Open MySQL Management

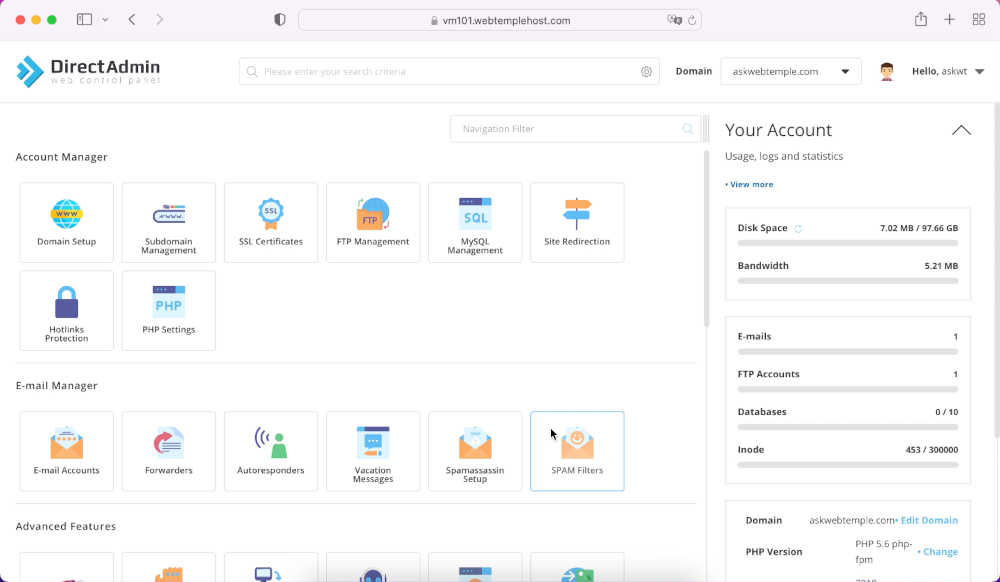click(475, 222)
